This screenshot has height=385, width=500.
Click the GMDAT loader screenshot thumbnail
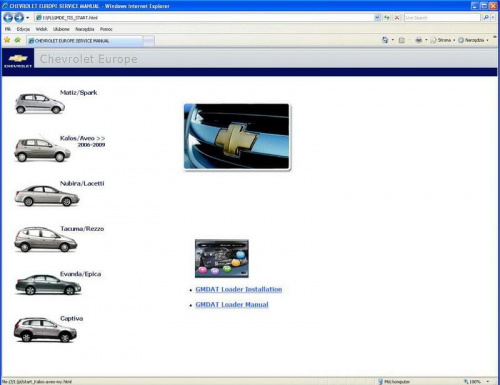click(x=222, y=258)
